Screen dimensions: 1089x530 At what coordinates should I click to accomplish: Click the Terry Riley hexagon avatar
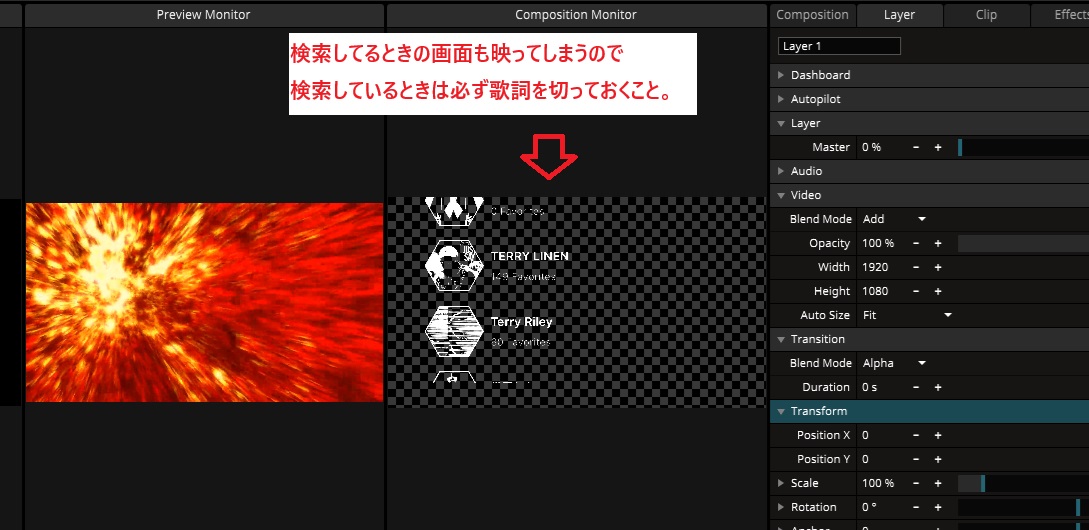(454, 331)
